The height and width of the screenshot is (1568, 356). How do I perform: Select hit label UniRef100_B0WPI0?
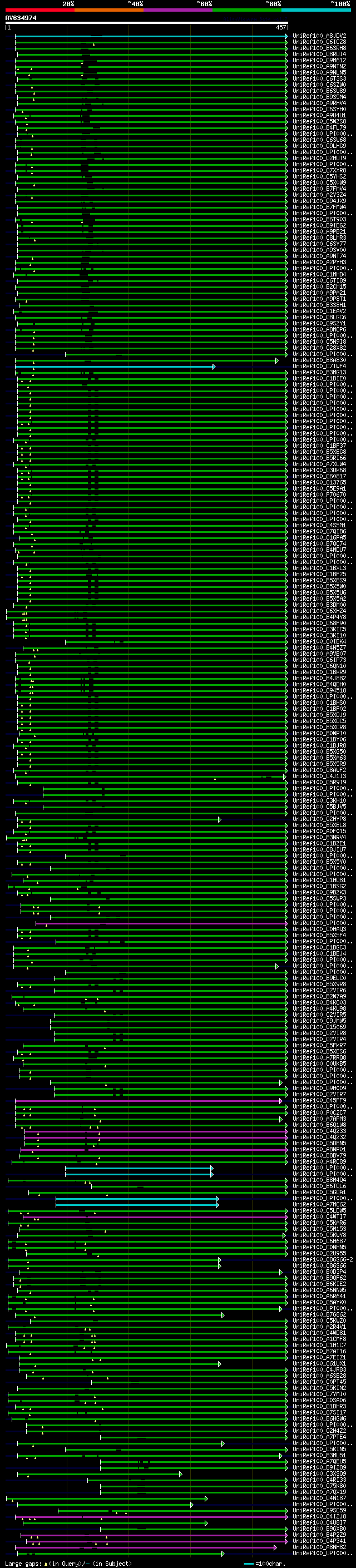click(x=319, y=734)
